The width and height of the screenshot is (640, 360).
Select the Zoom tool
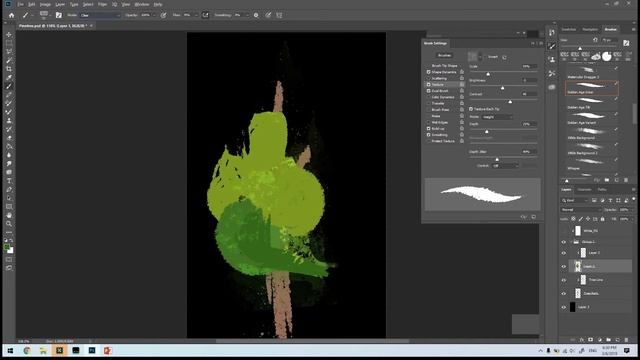point(9,224)
